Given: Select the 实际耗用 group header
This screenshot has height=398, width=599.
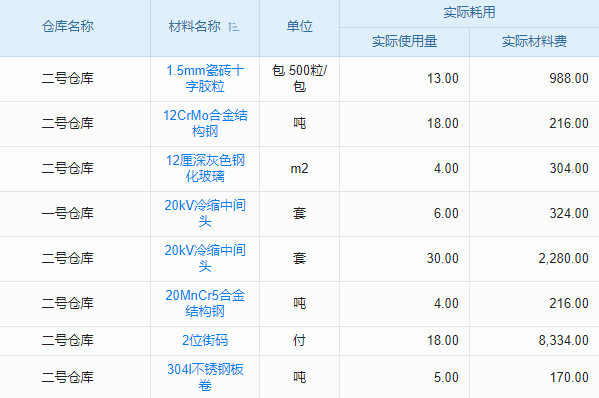Looking at the screenshot, I should (x=469, y=12).
